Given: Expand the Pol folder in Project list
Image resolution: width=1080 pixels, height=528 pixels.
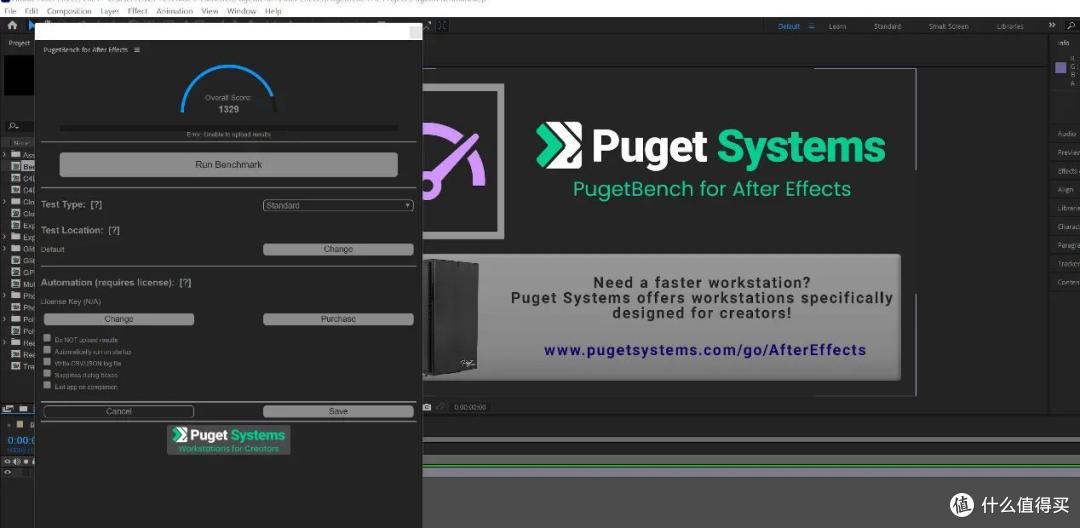Looking at the screenshot, I should point(6,319).
